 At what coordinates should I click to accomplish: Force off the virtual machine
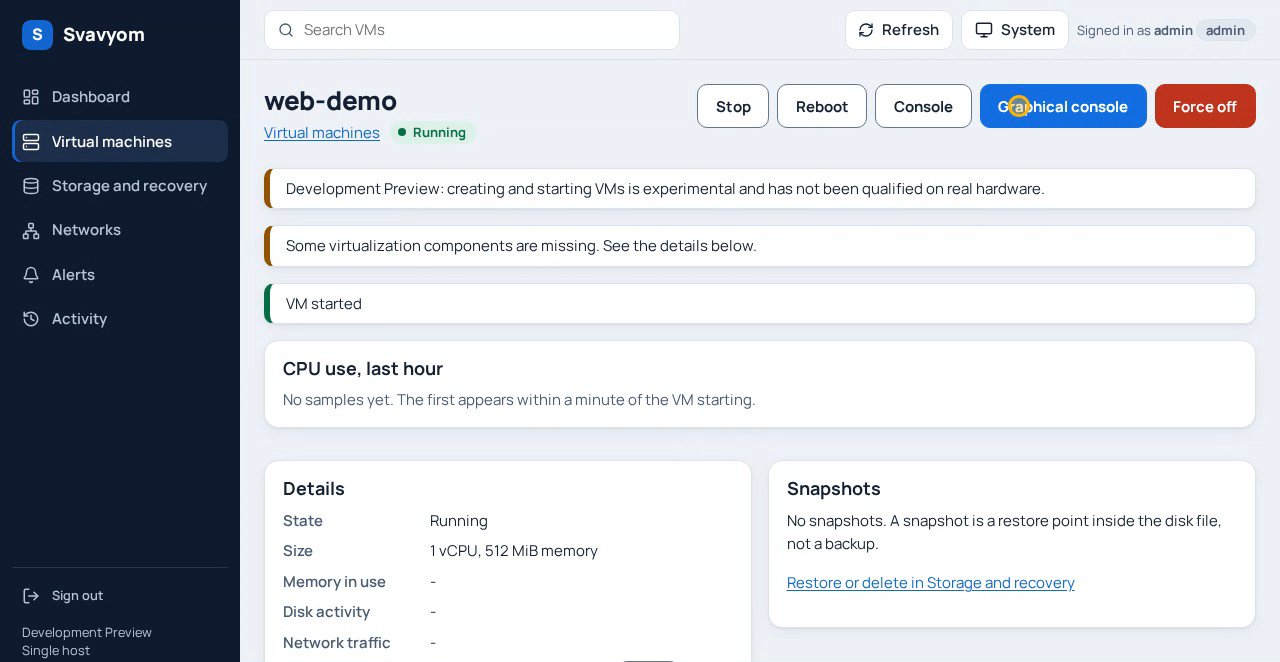pos(1205,106)
